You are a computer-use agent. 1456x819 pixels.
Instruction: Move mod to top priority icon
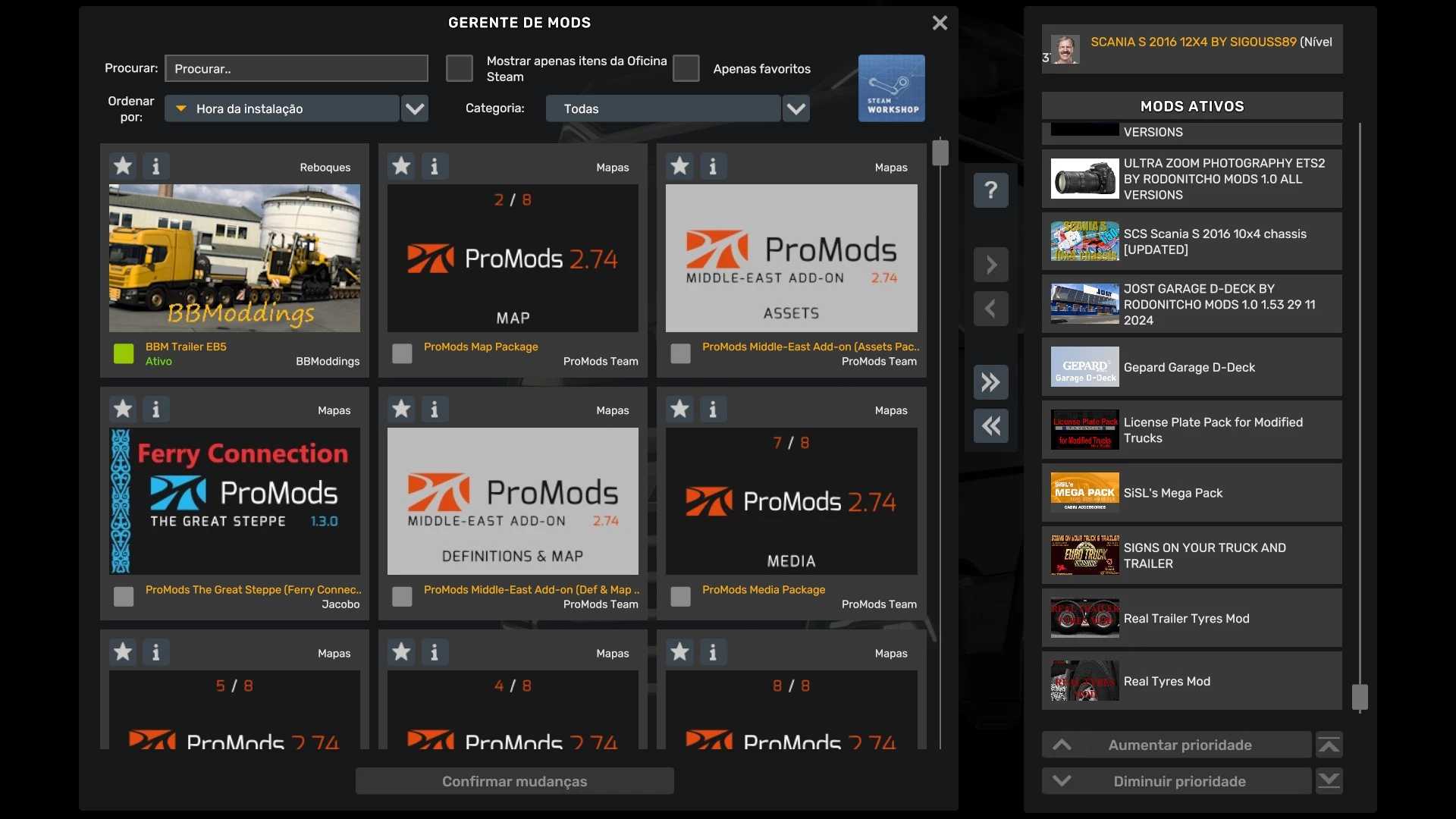pos(1329,745)
